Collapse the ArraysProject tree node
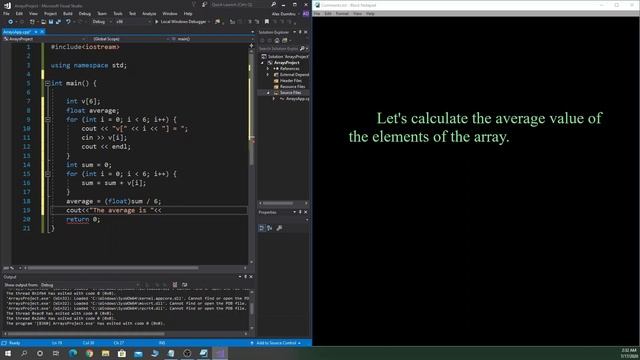The width and height of the screenshot is (640, 360). click(262, 63)
